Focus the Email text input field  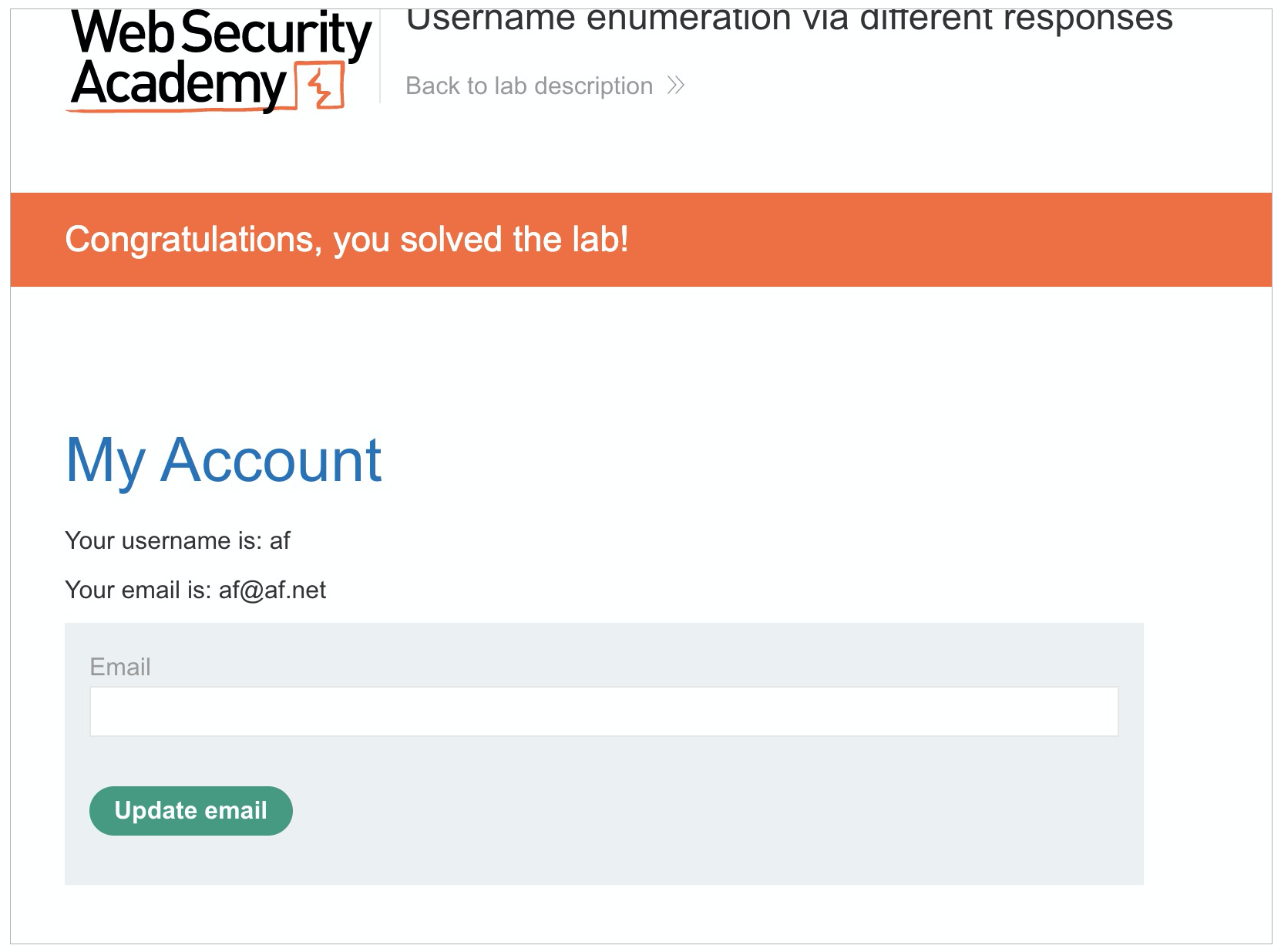pos(604,711)
